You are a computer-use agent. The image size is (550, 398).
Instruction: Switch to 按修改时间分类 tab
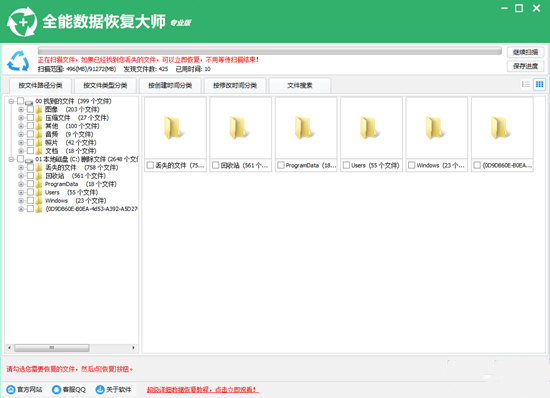click(x=235, y=85)
